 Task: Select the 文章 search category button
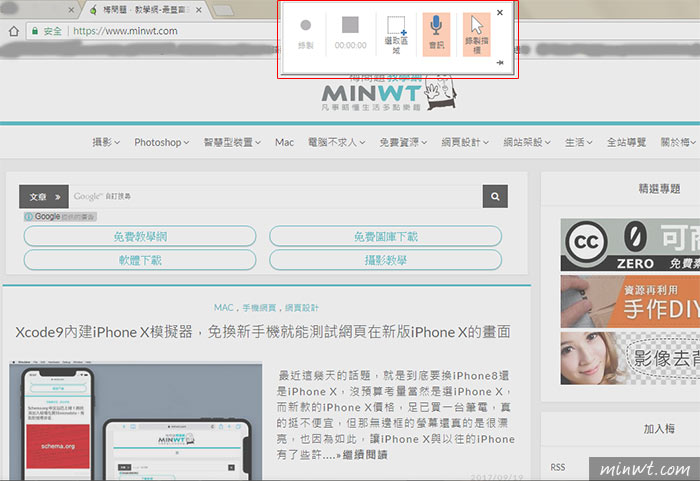[44, 197]
